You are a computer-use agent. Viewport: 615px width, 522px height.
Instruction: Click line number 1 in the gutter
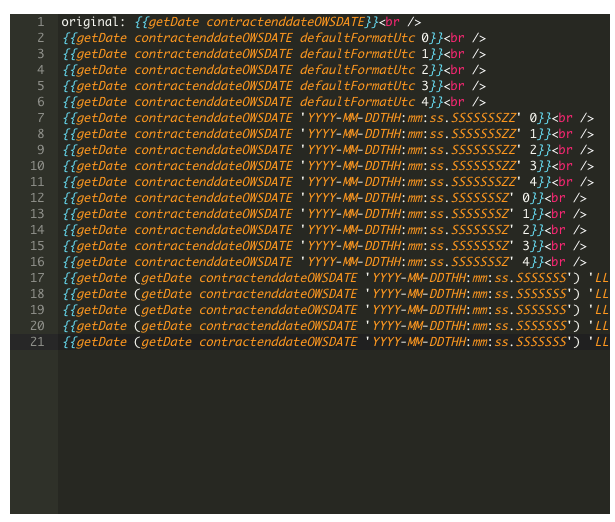pos(41,22)
